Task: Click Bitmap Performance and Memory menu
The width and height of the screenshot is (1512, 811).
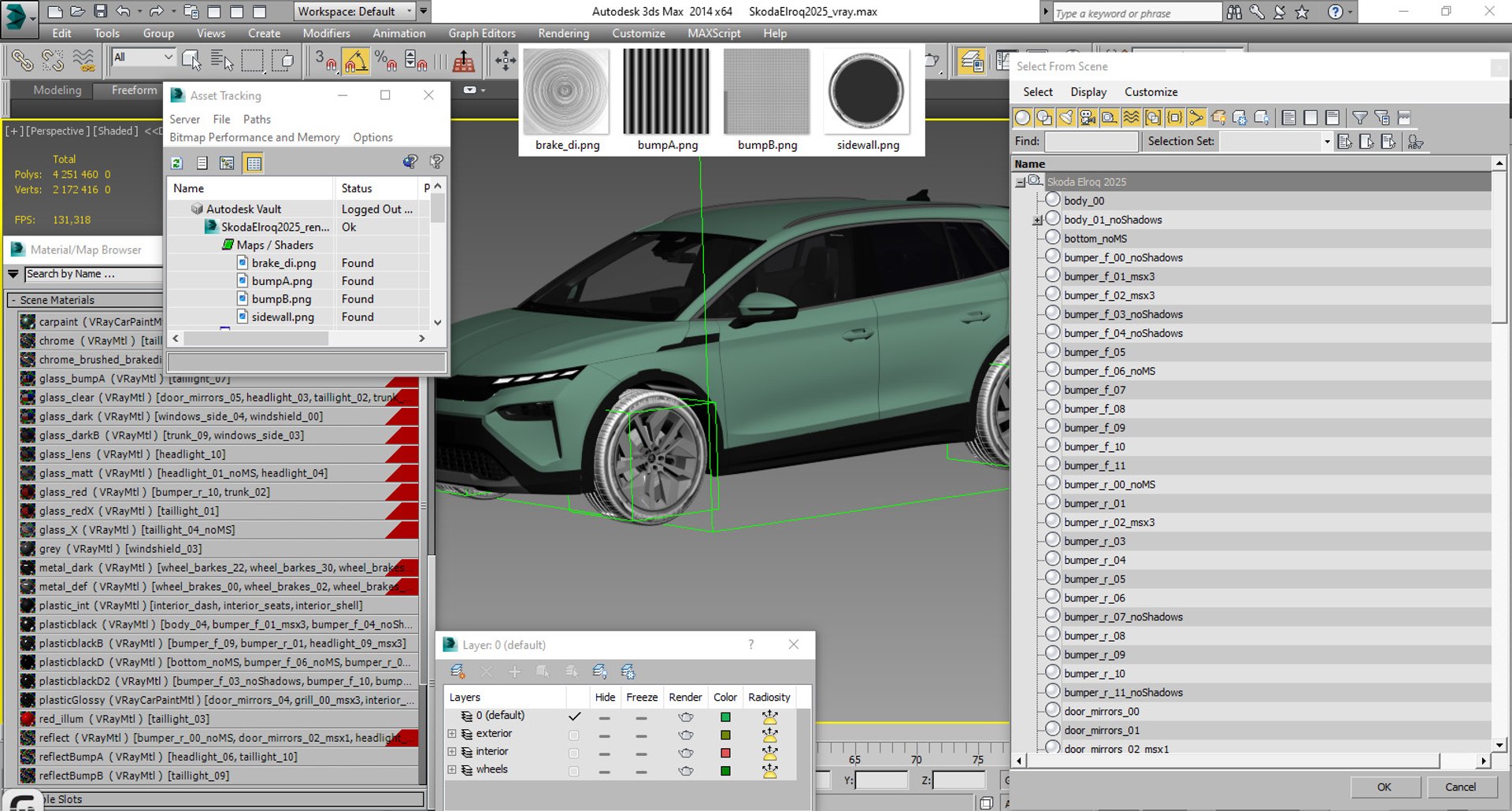Action: 254,137
